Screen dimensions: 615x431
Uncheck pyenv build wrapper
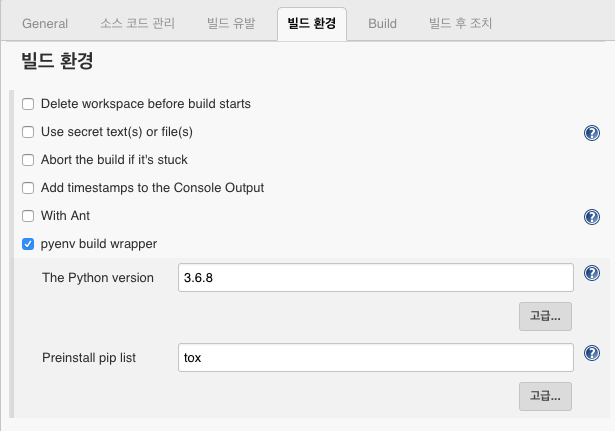[x=28, y=244]
